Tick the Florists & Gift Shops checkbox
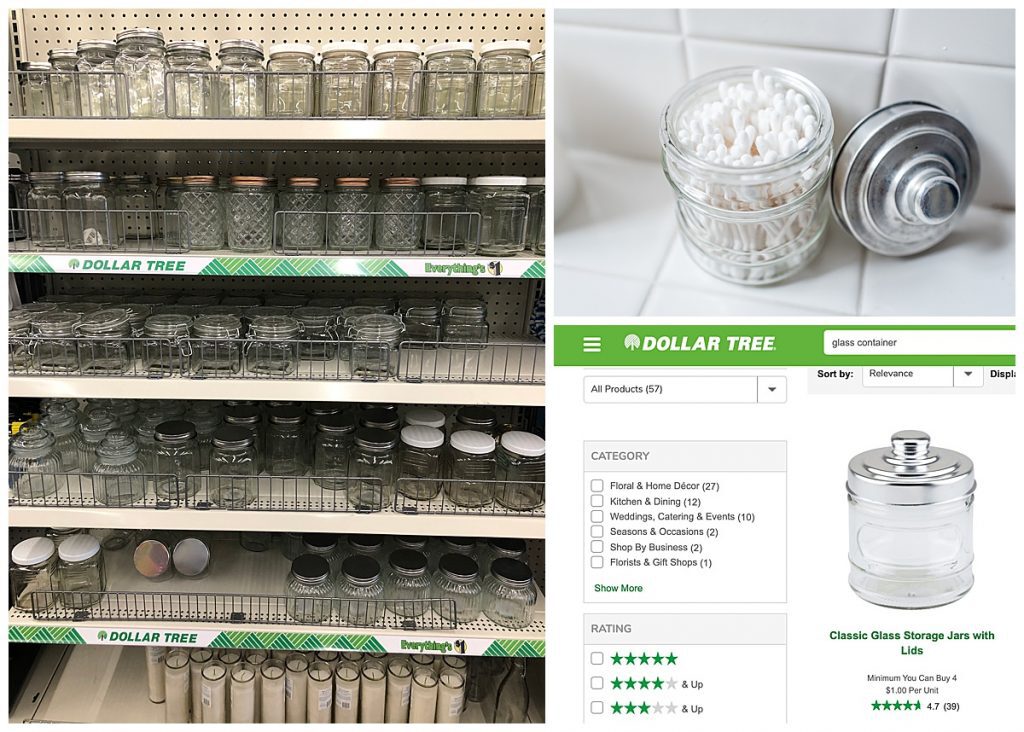Viewport: 1024px width, 732px height. click(597, 562)
